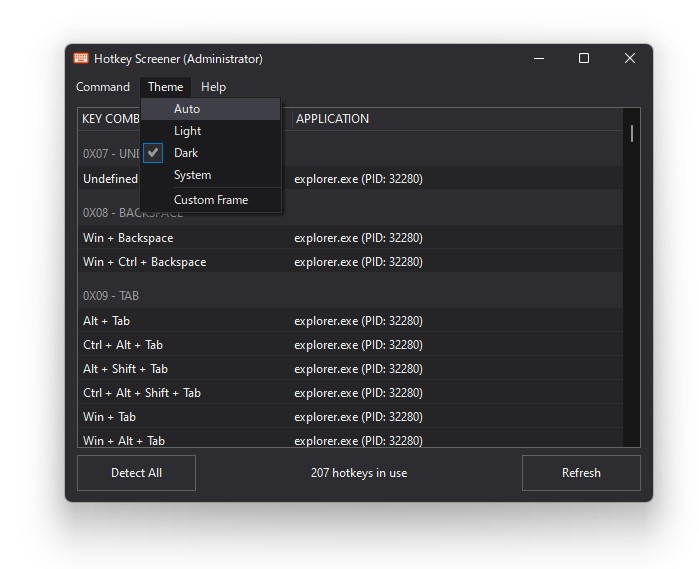699x569 pixels.
Task: Select the System theme option
Action: click(192, 175)
